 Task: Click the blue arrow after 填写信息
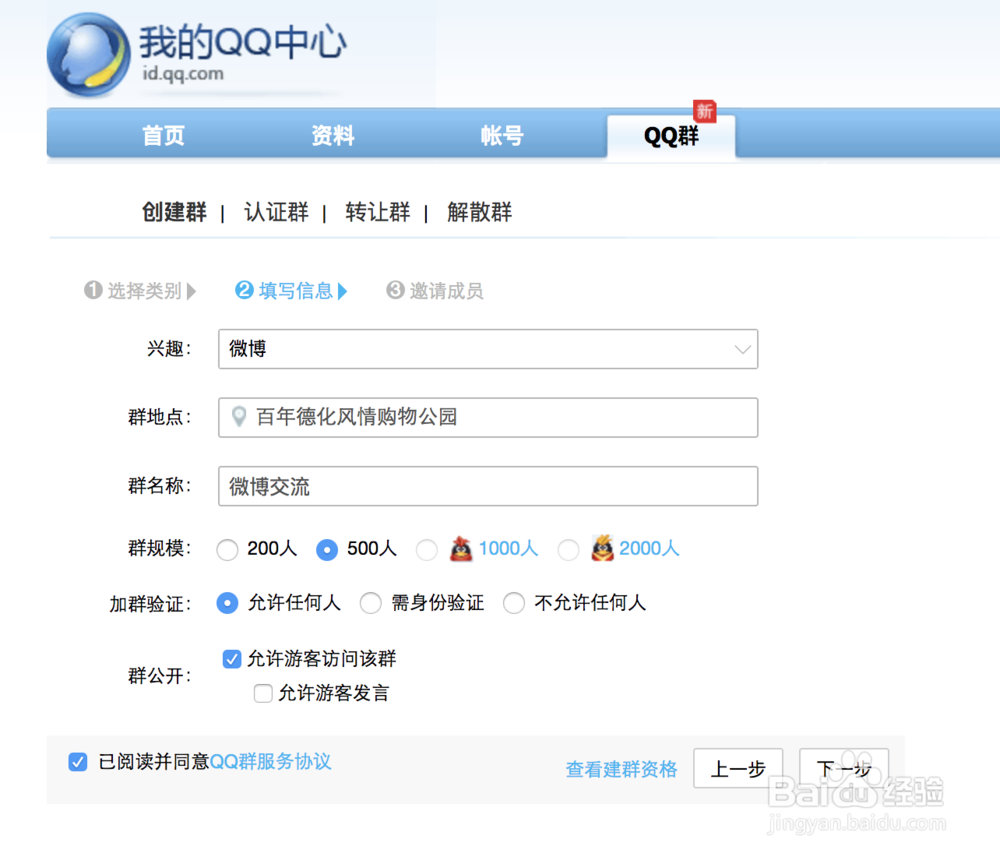342,291
